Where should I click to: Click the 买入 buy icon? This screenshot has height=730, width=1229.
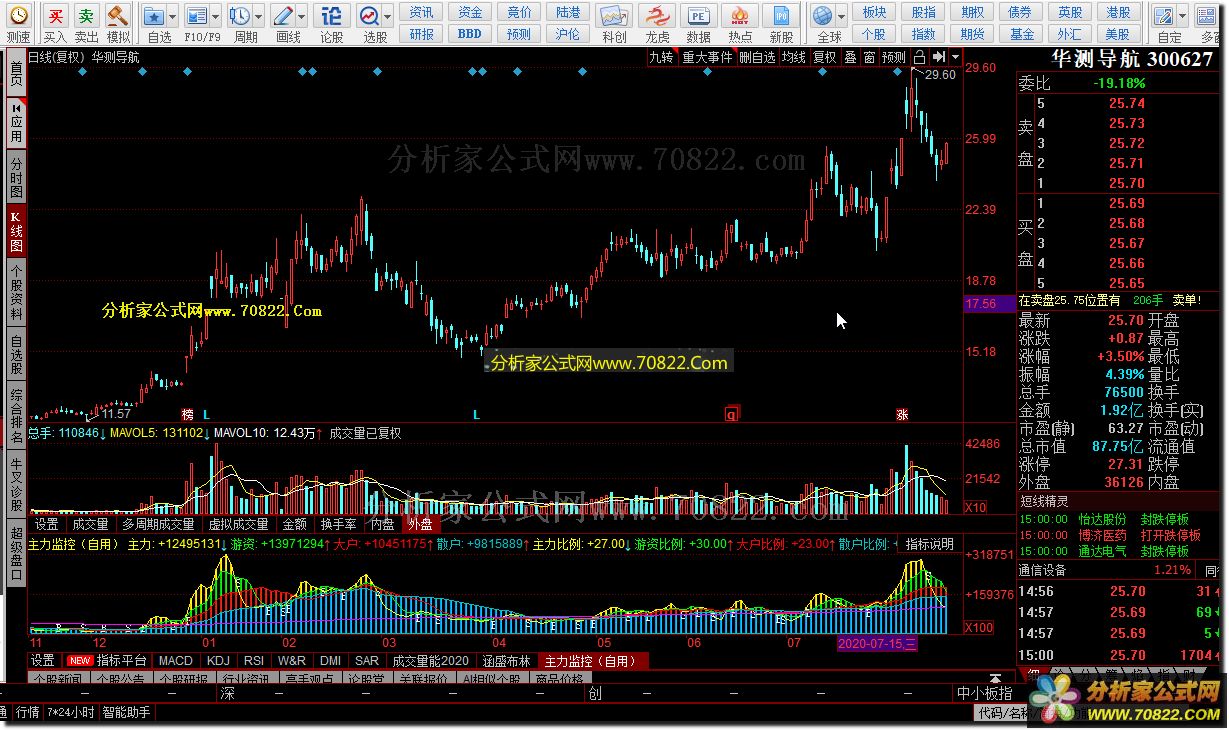coord(57,16)
